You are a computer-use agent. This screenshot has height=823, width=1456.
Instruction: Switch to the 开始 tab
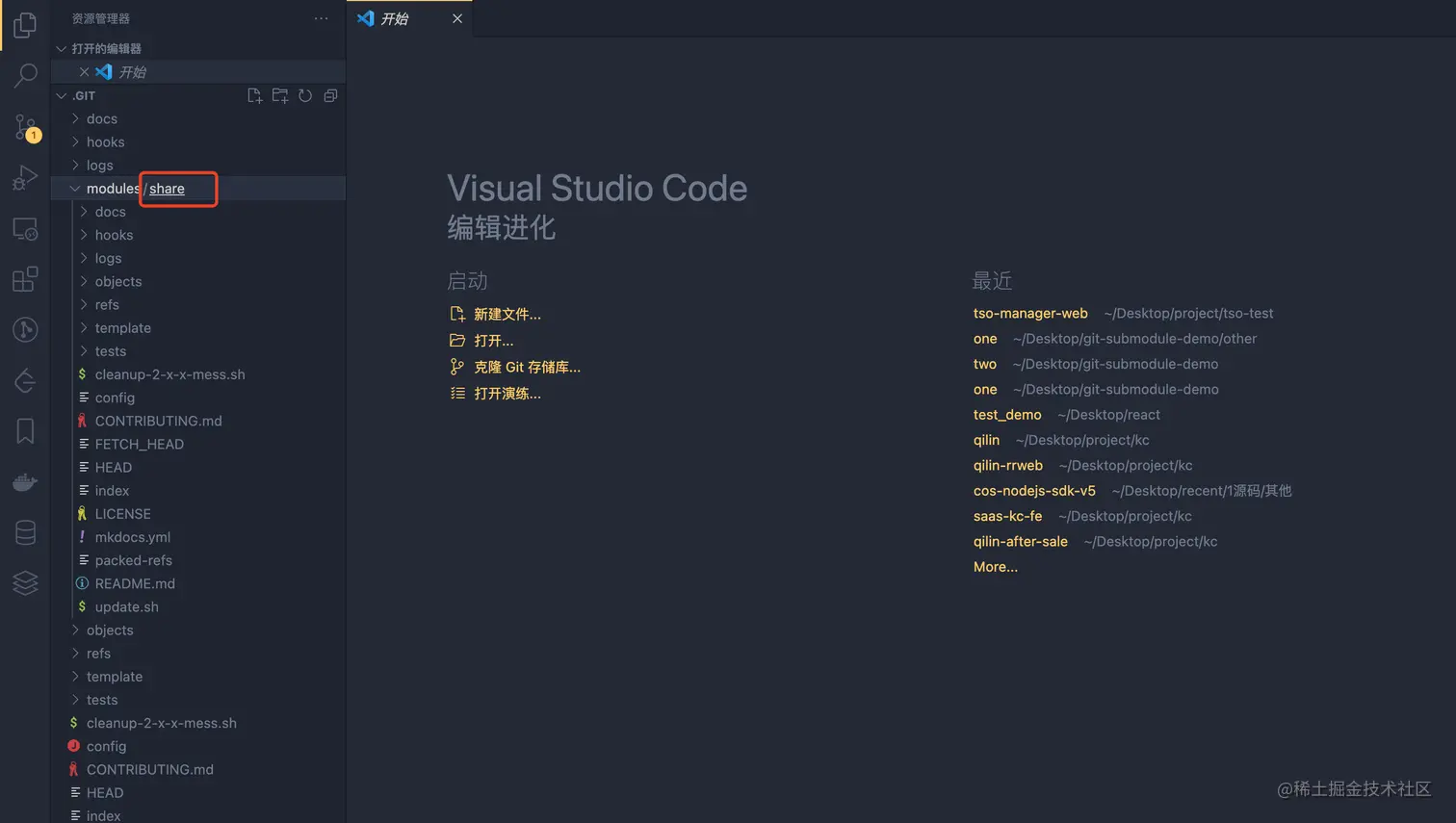[x=409, y=18]
